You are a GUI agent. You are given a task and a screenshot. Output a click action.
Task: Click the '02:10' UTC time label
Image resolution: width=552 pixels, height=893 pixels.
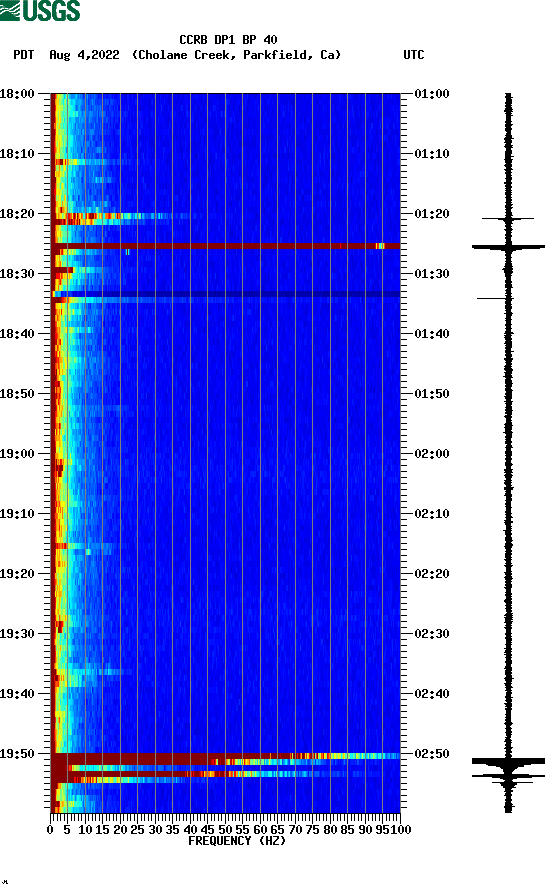point(432,514)
